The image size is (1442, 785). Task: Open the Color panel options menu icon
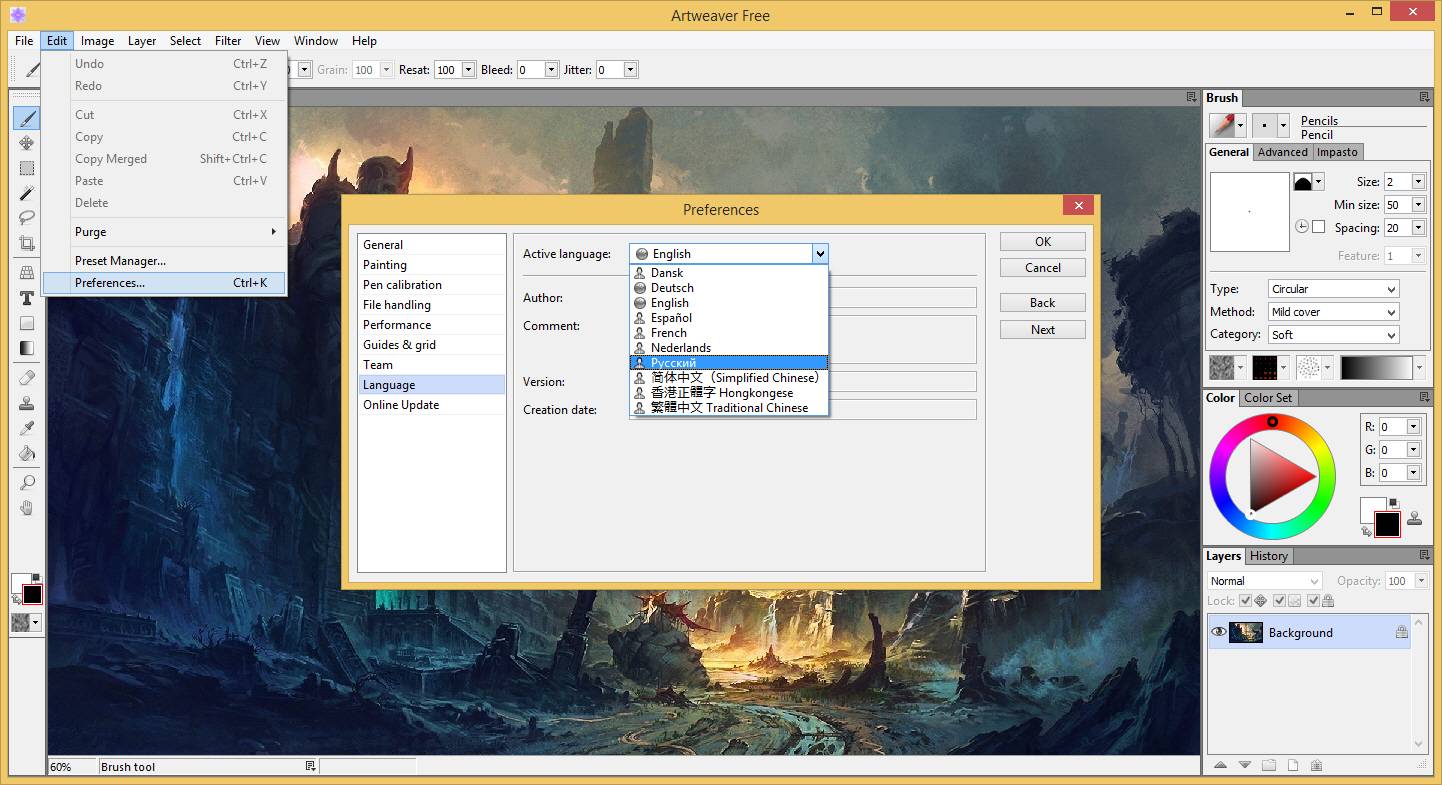(1424, 398)
